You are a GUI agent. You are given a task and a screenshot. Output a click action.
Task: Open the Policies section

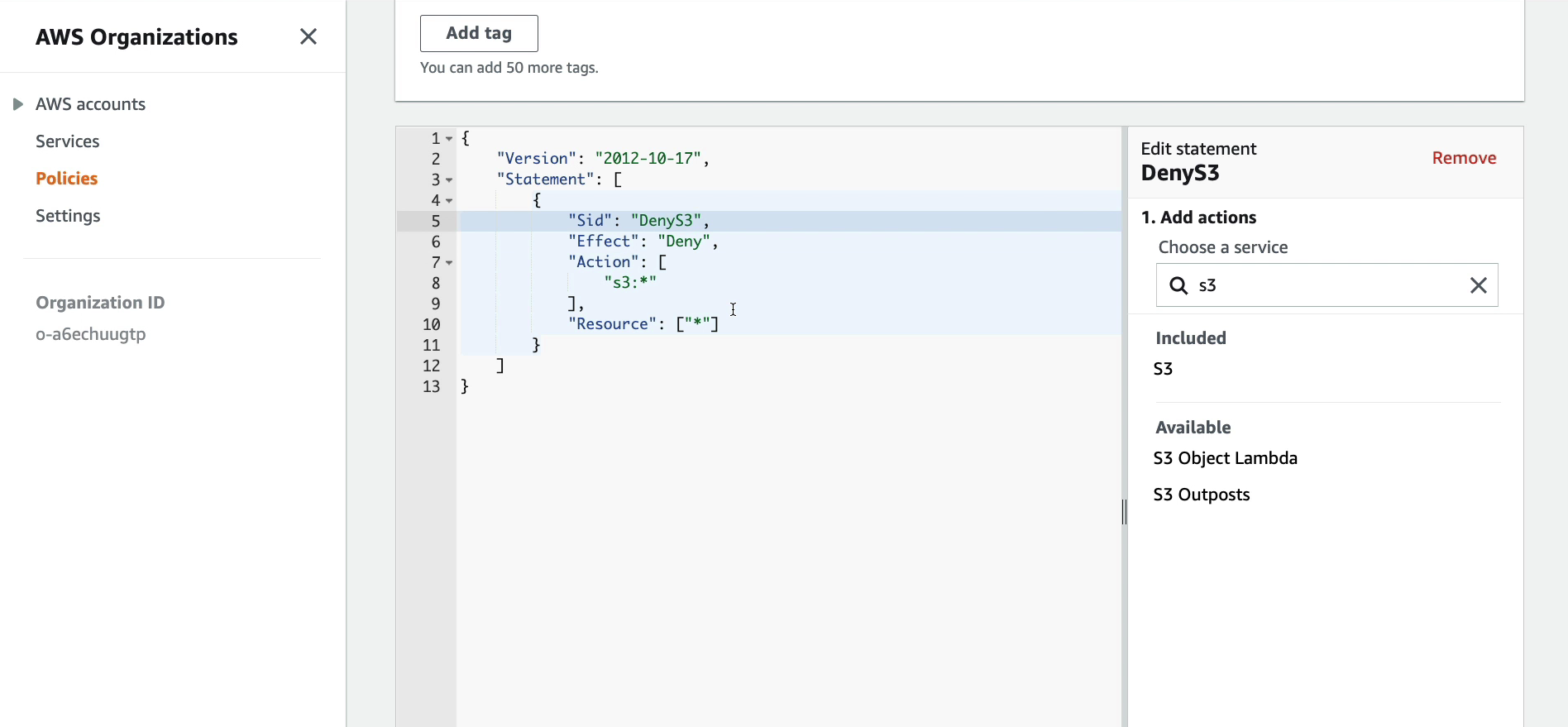[x=67, y=179]
